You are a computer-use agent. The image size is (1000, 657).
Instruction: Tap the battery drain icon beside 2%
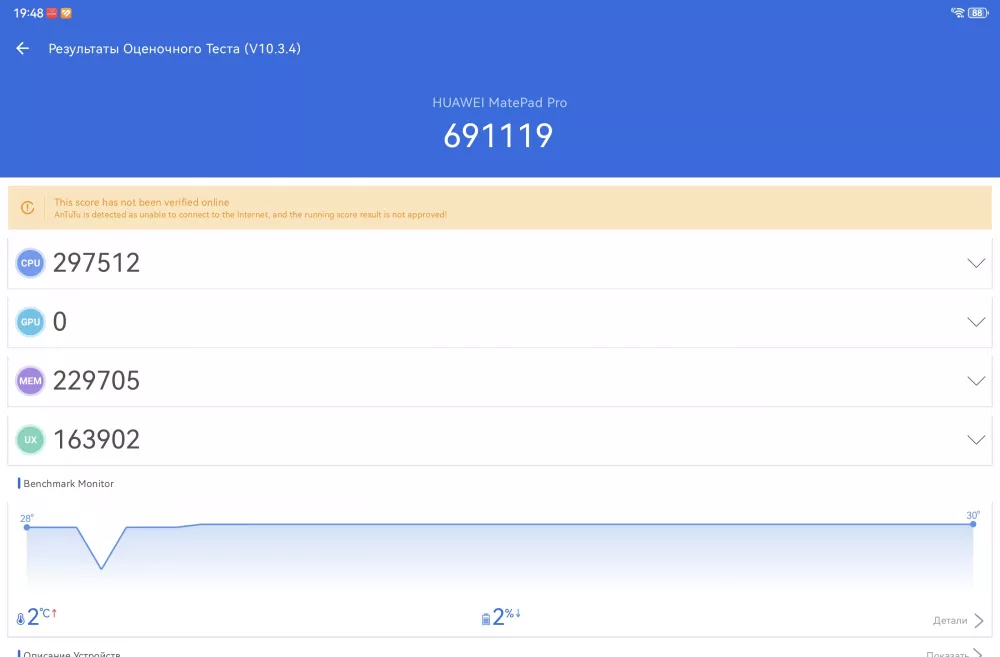pyautogui.click(x=486, y=619)
